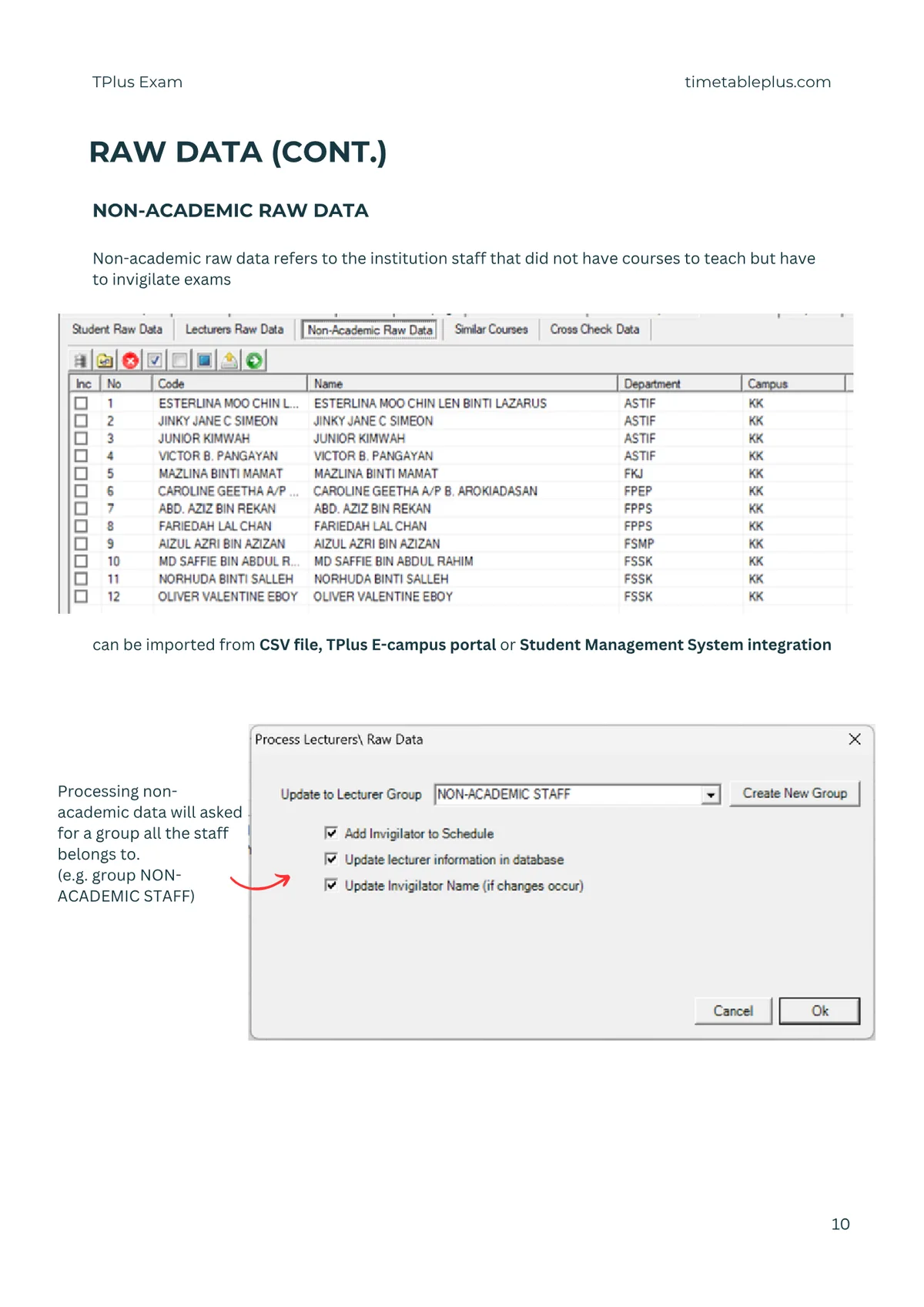Tick the Inc checkbox for AIZUL AZRI row
The height and width of the screenshot is (1307, 924).
pyautogui.click(x=81, y=544)
